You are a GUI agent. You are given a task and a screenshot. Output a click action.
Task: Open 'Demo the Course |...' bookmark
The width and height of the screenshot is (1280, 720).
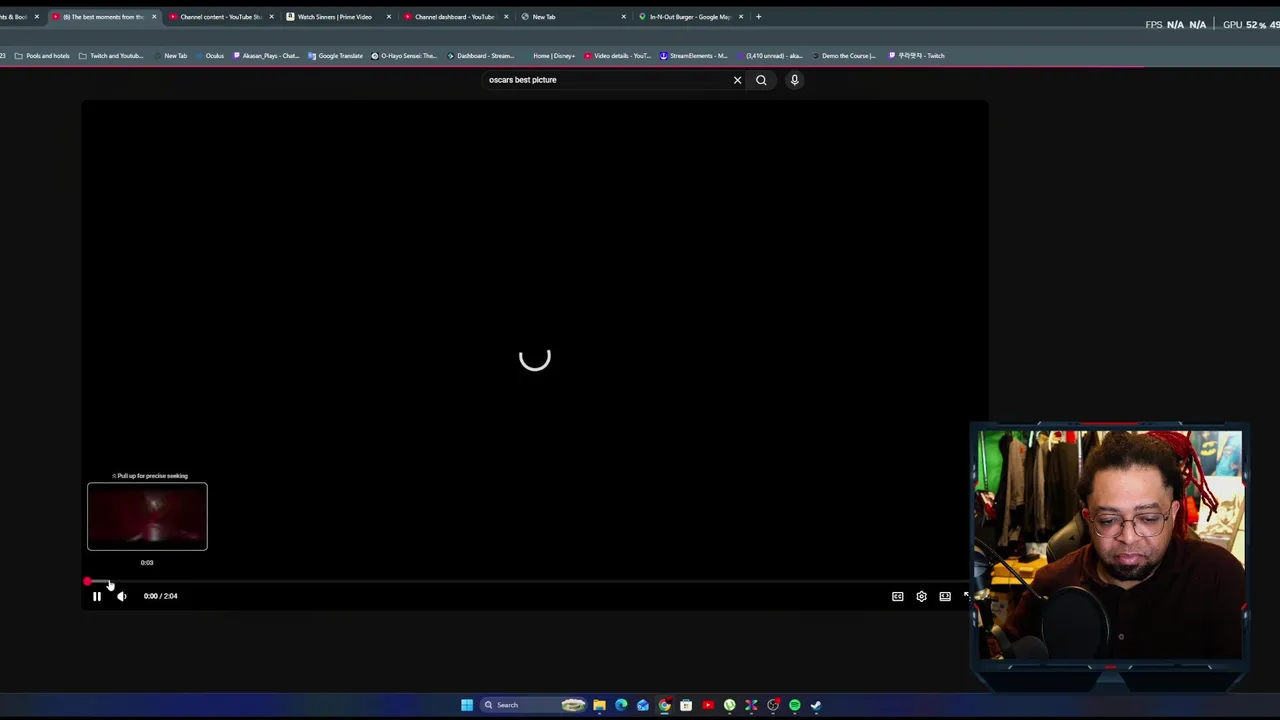tap(844, 56)
